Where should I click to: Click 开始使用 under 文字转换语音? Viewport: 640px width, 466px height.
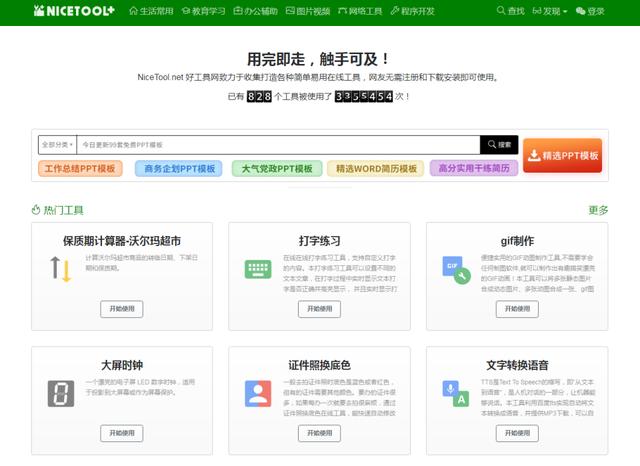tap(517, 433)
